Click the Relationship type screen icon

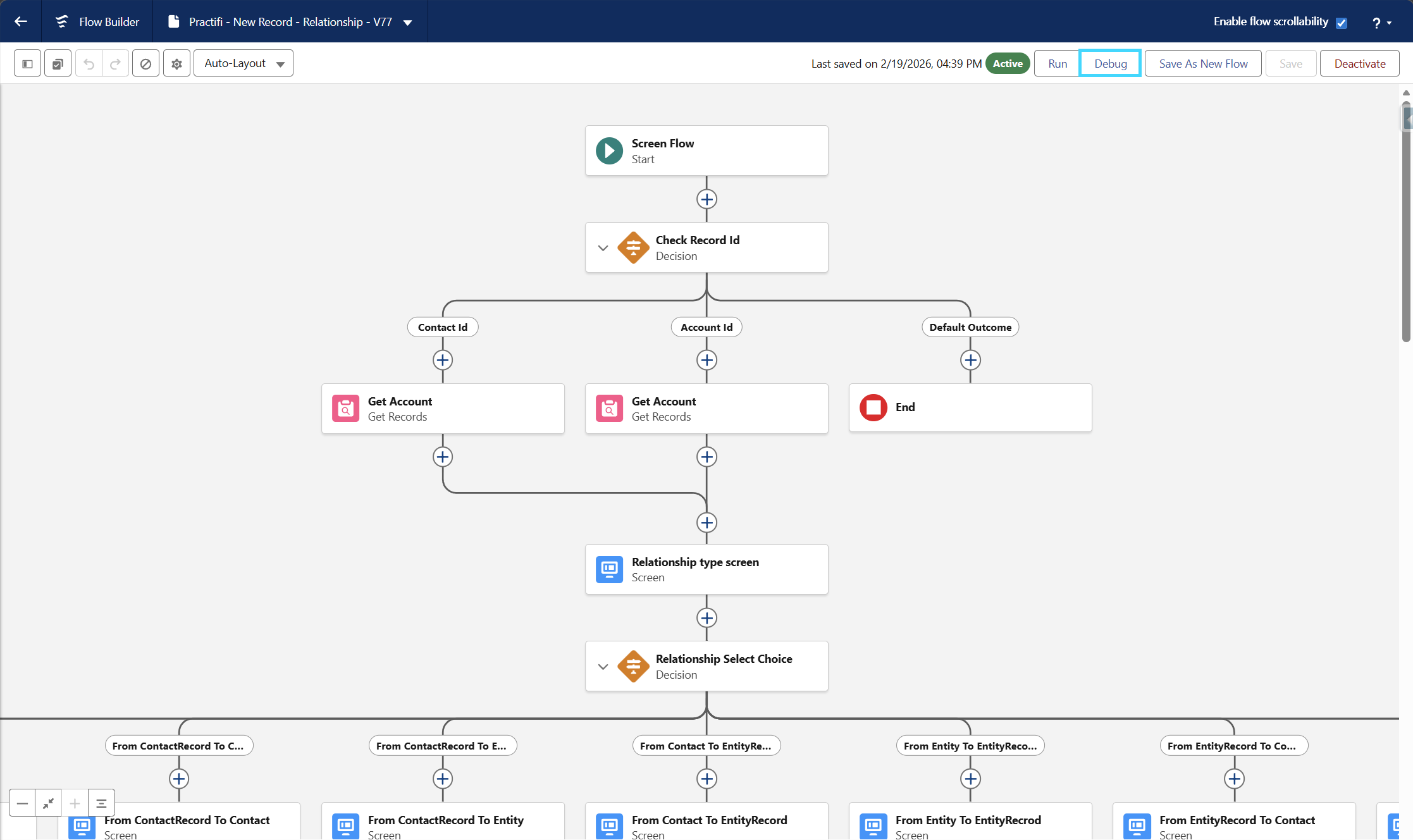609,569
